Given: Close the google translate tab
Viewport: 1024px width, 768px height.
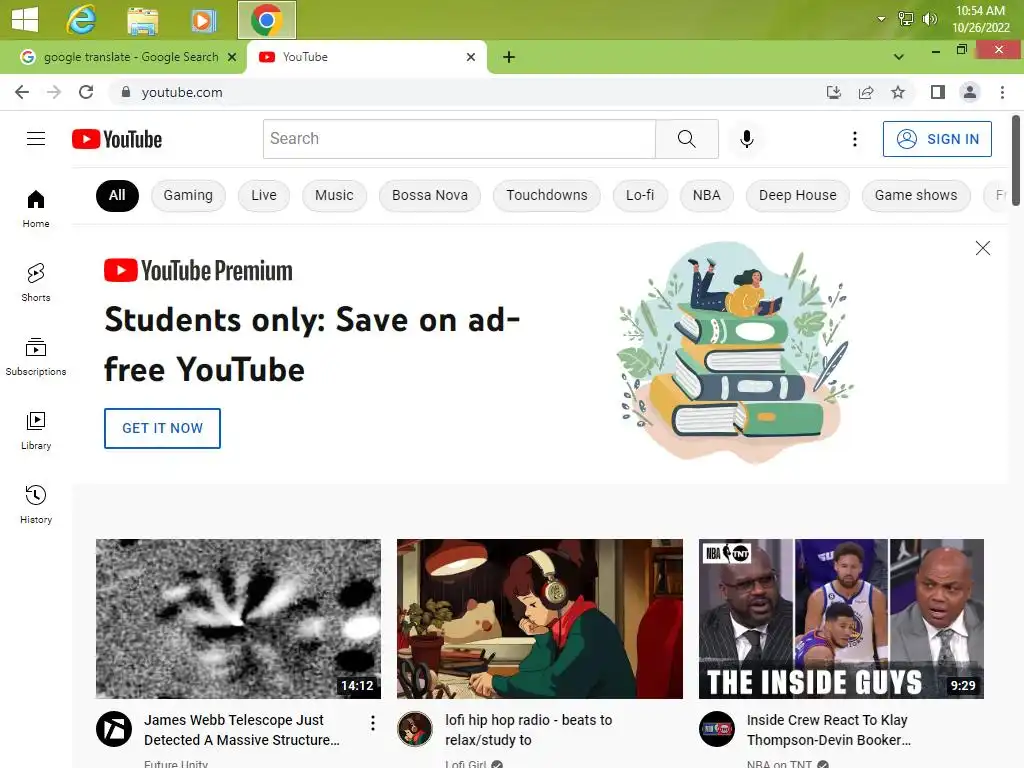Looking at the screenshot, I should pos(232,57).
